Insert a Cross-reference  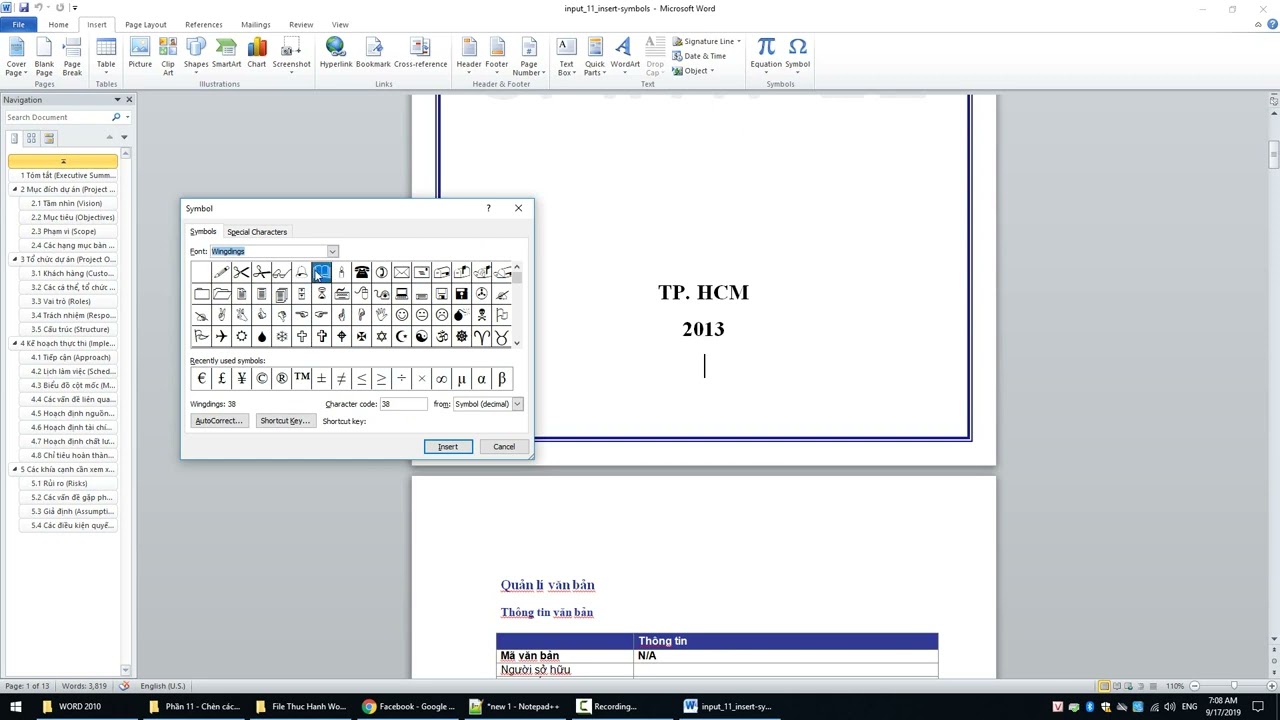[420, 55]
